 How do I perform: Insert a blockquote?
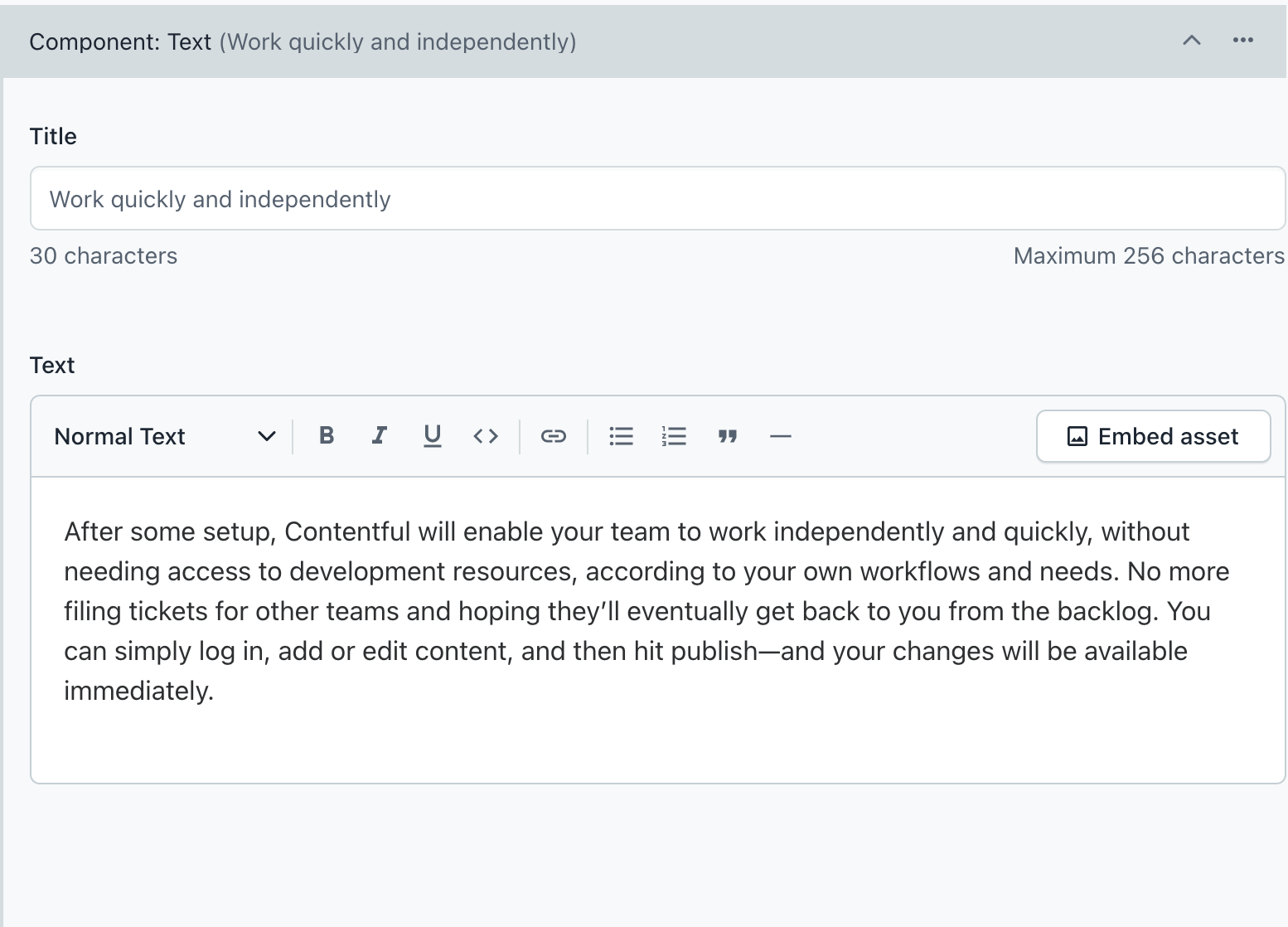click(727, 435)
